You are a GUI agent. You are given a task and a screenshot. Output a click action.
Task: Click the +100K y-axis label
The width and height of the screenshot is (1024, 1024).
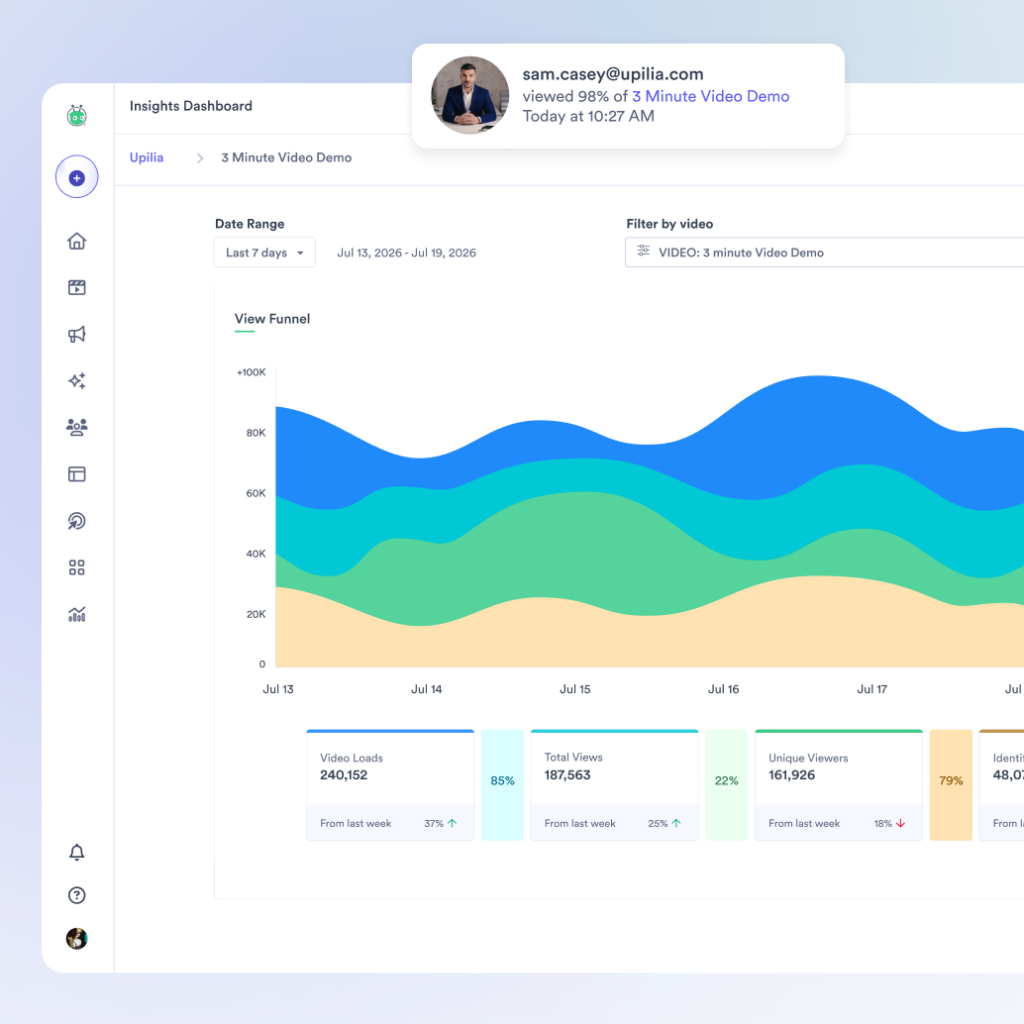[x=251, y=372]
